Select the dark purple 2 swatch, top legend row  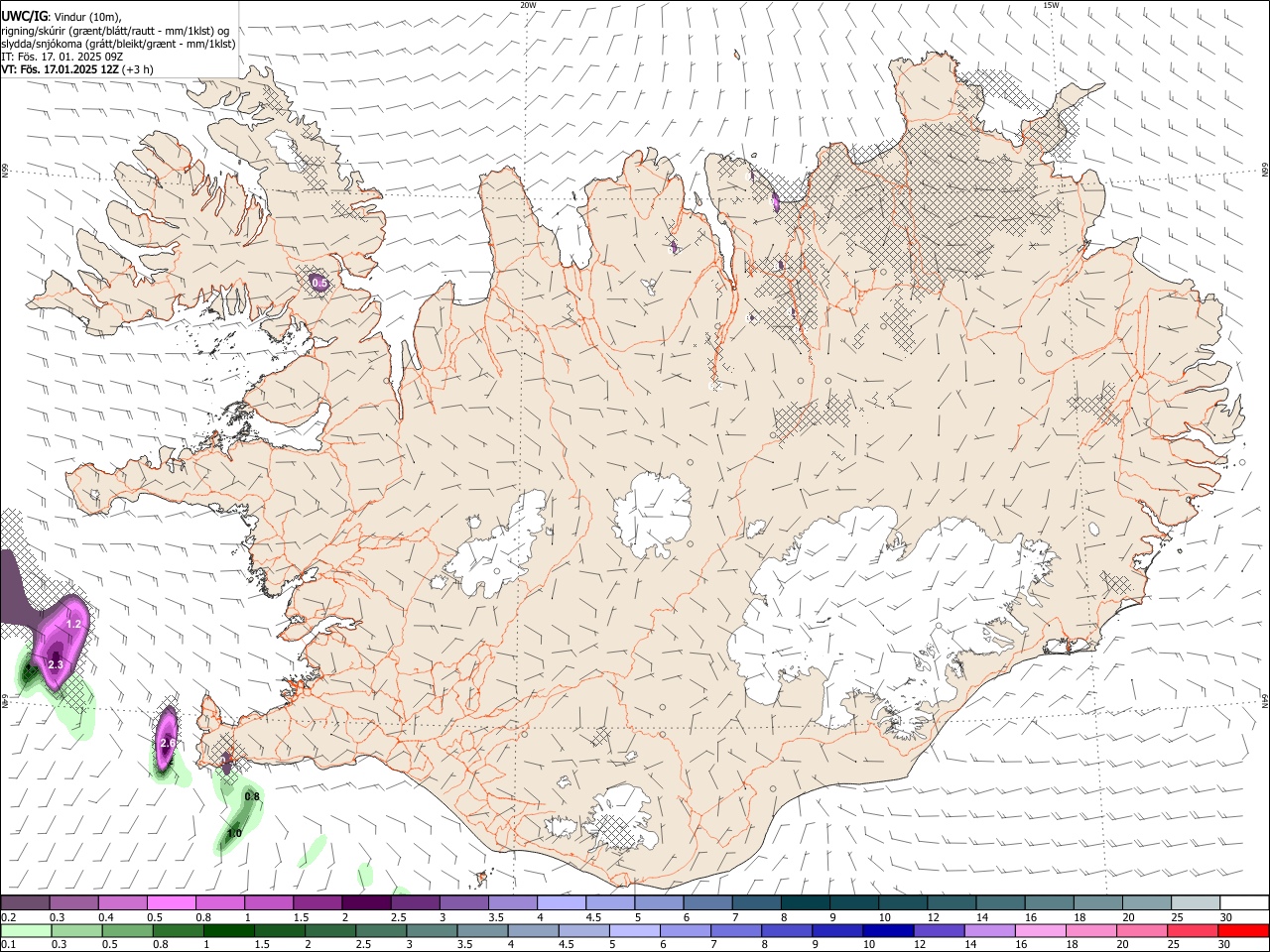pyautogui.click(x=366, y=902)
